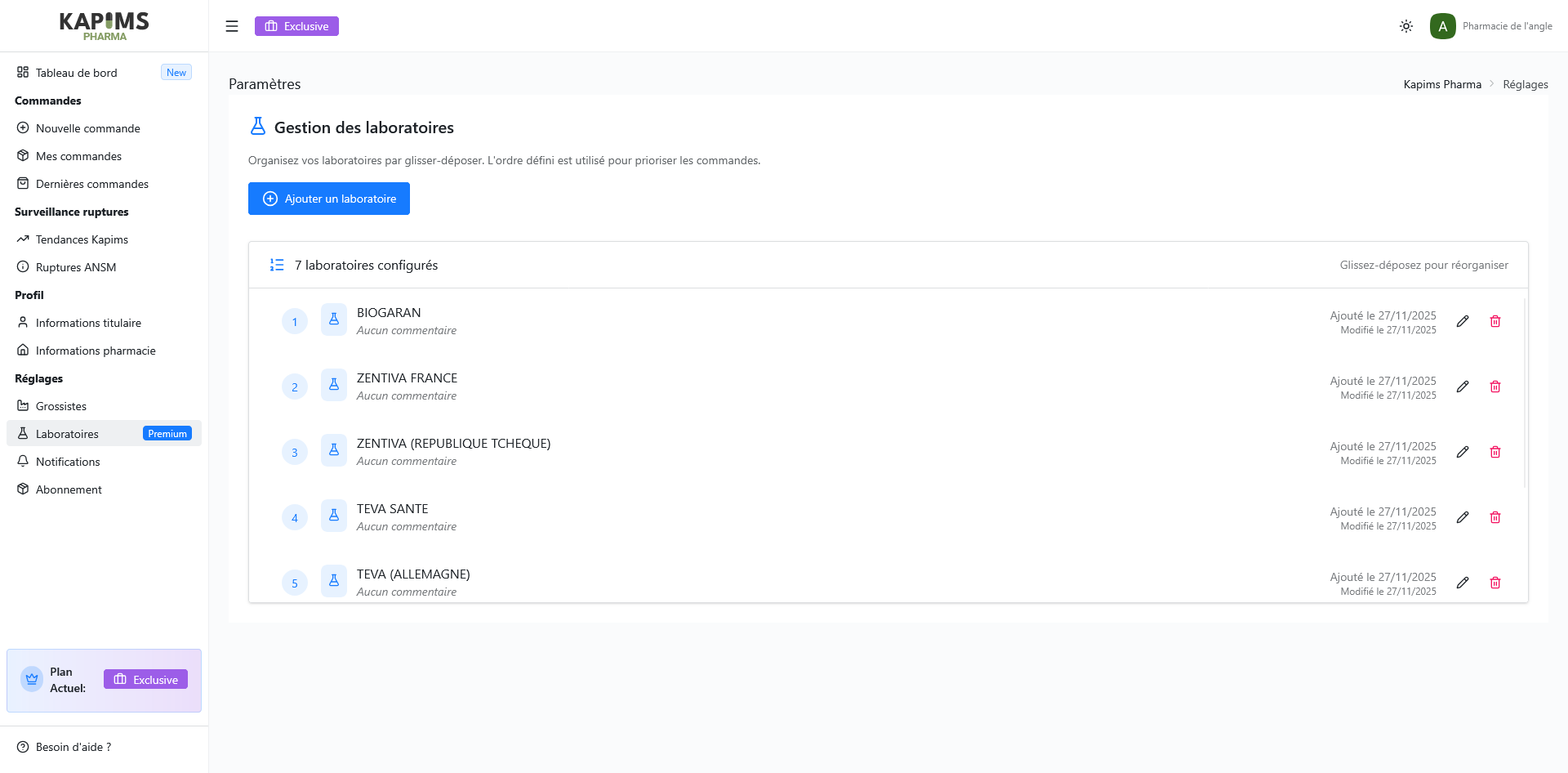The width and height of the screenshot is (1568, 773).
Task: Open Nouvelle commande in sidebar
Action: coord(87,128)
